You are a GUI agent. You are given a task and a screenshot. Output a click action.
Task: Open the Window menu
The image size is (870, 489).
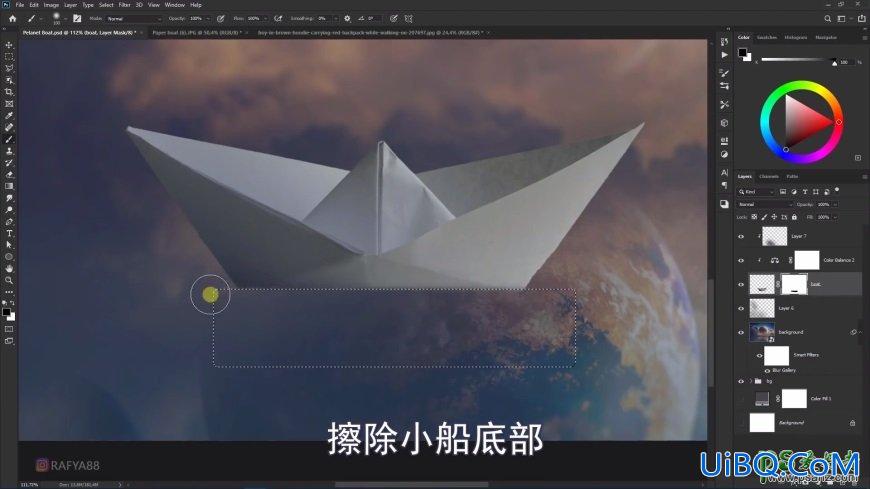point(175,4)
